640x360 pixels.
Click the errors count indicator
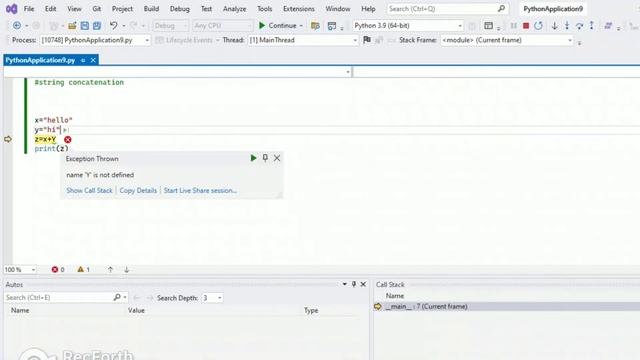pyautogui.click(x=58, y=269)
